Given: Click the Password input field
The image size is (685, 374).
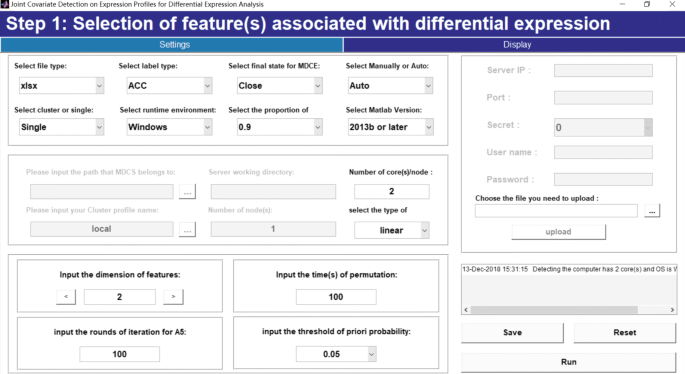Looking at the screenshot, I should (x=603, y=179).
